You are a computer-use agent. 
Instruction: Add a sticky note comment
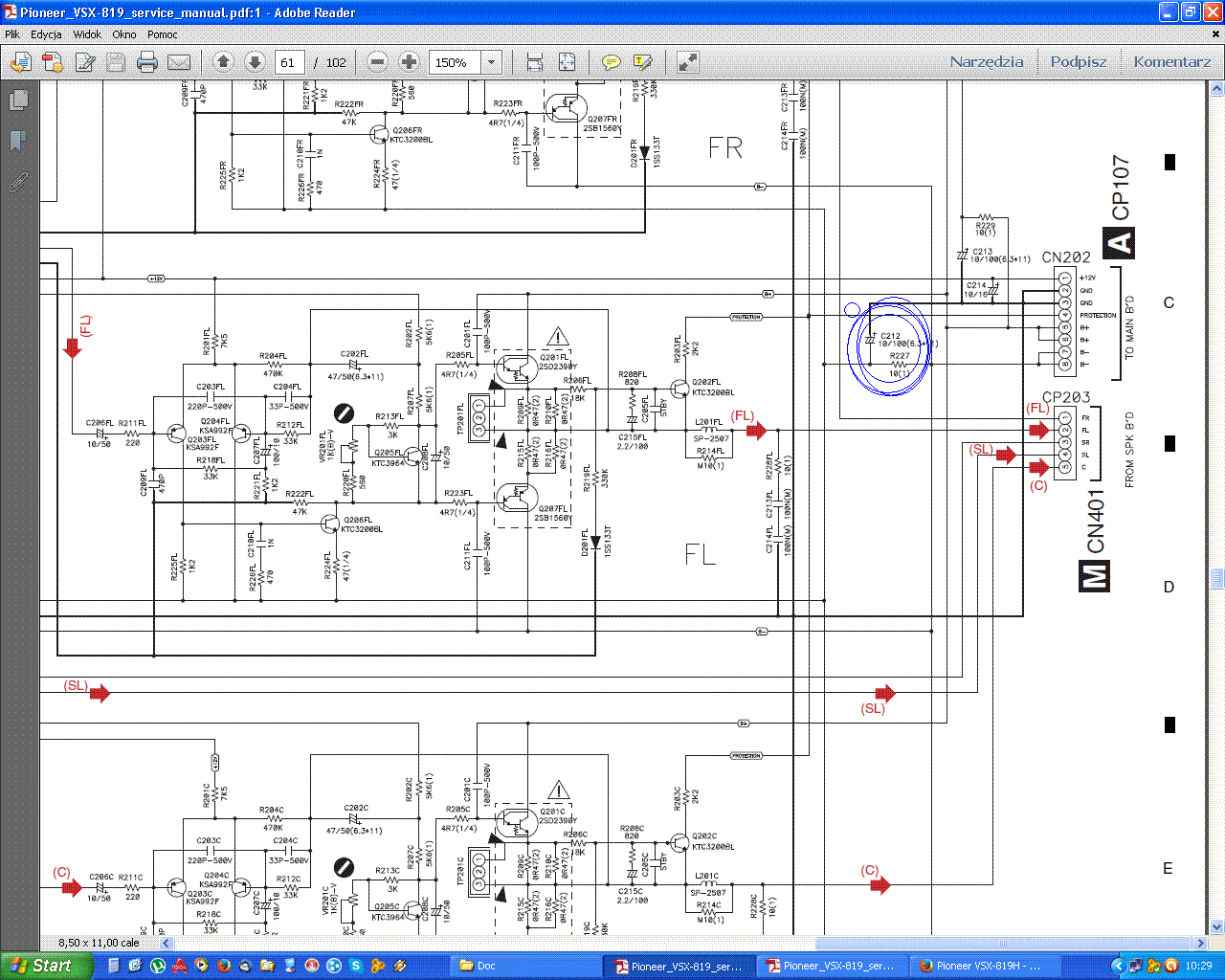tap(611, 62)
